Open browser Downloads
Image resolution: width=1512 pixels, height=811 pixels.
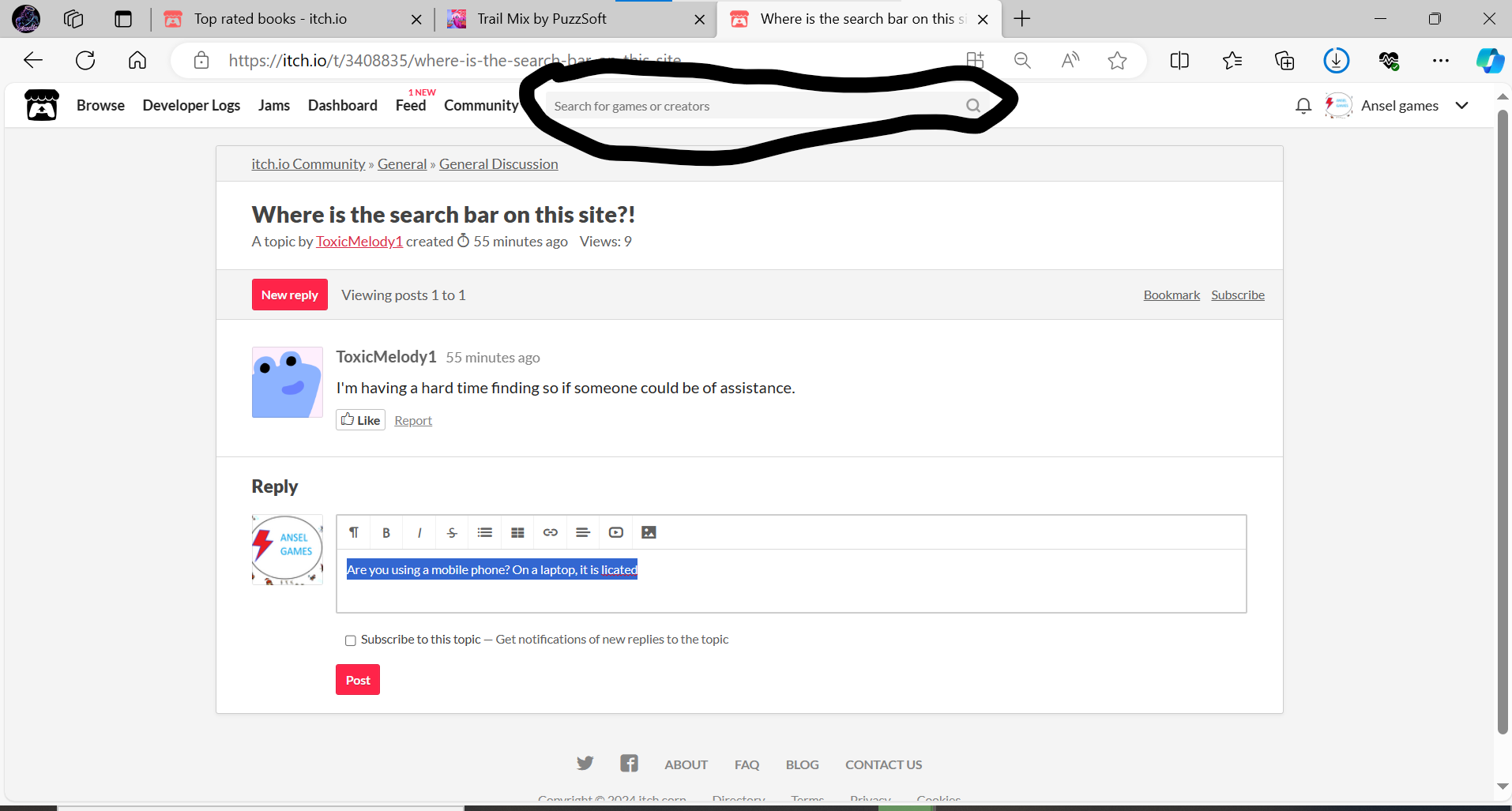pyautogui.click(x=1337, y=60)
